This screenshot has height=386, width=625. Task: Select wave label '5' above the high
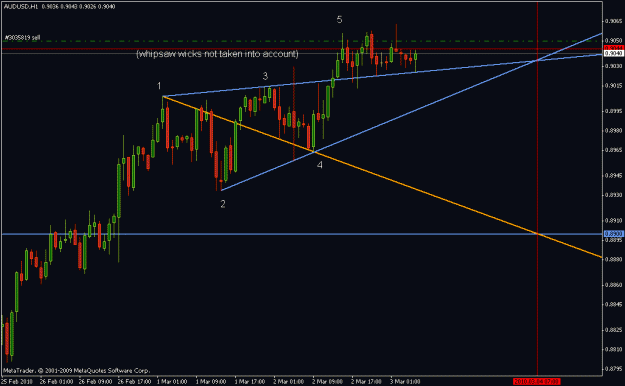[x=339, y=19]
